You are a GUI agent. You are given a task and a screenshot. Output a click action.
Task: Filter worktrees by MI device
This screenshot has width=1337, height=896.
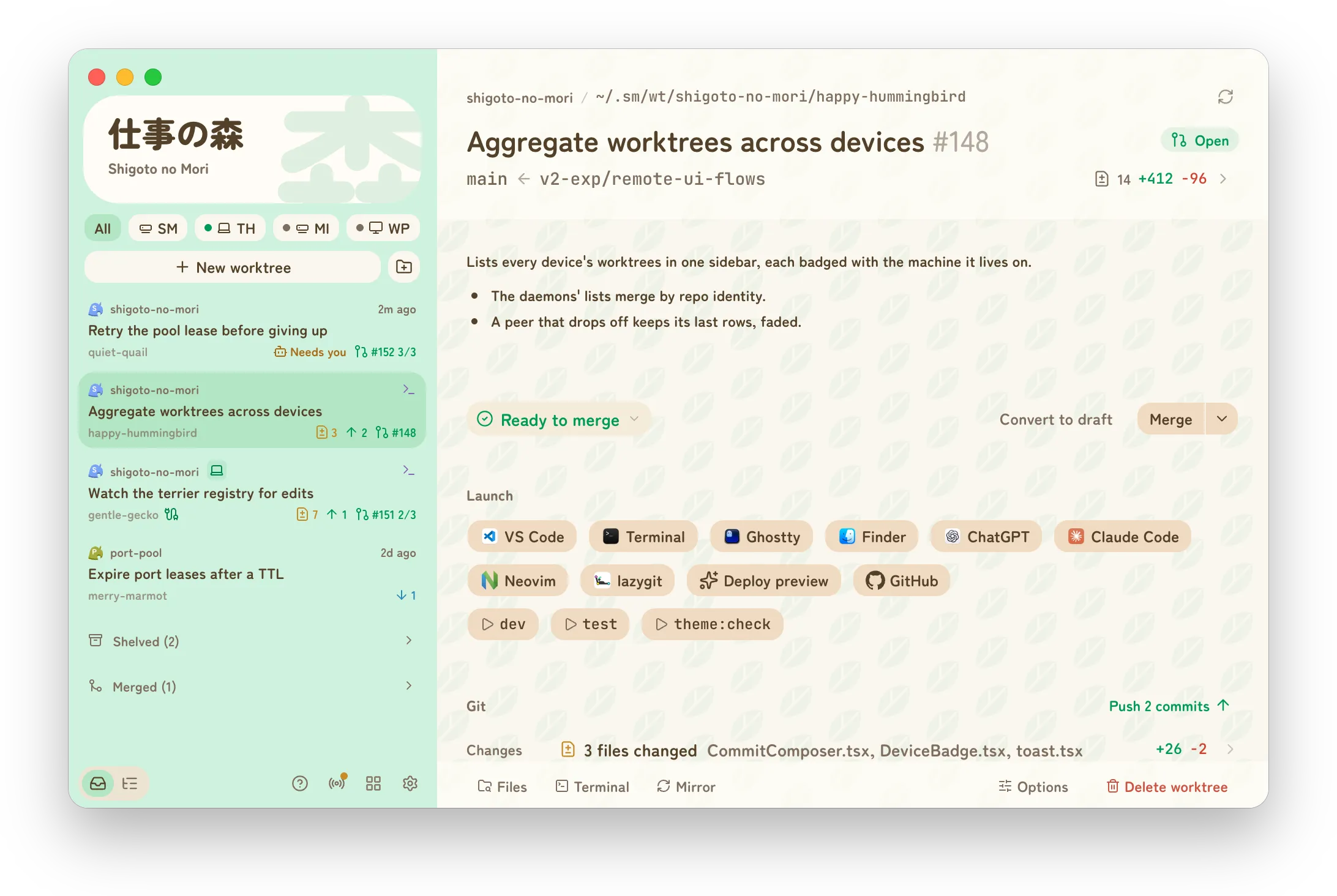tap(306, 228)
